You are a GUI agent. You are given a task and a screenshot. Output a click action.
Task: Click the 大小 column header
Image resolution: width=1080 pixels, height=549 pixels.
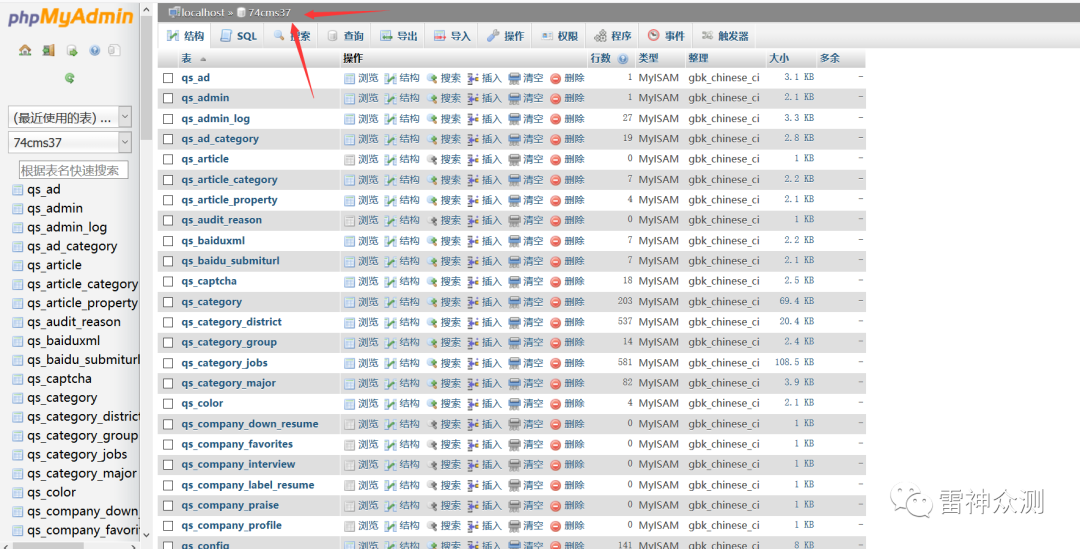click(779, 59)
